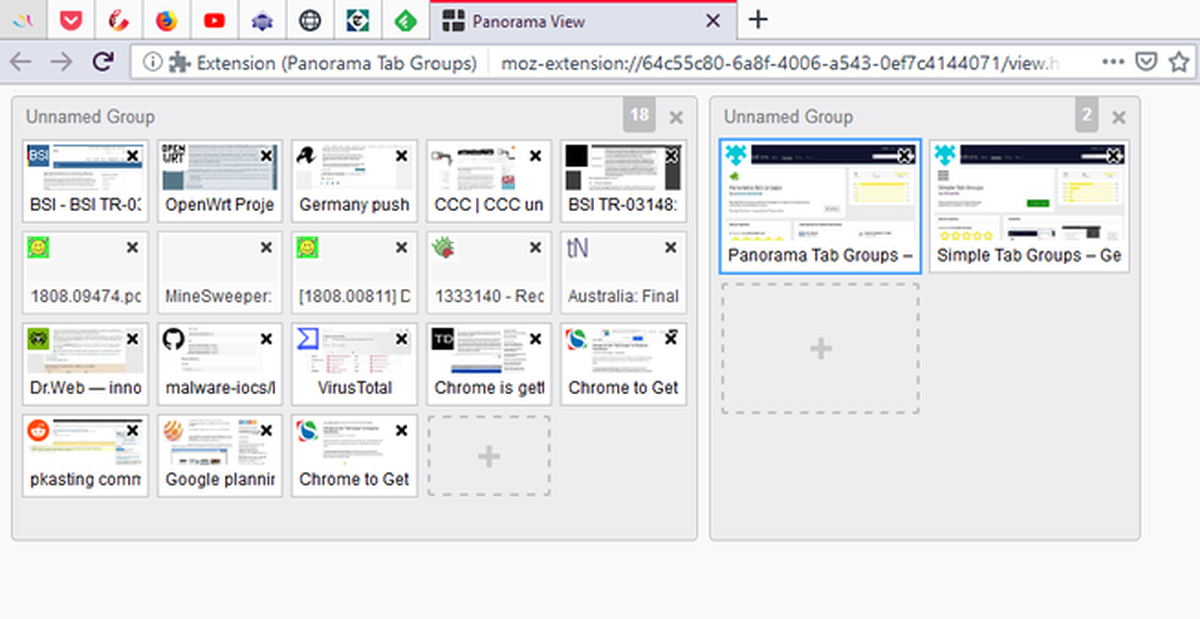Open the page actions three-dot menu

[1113, 62]
